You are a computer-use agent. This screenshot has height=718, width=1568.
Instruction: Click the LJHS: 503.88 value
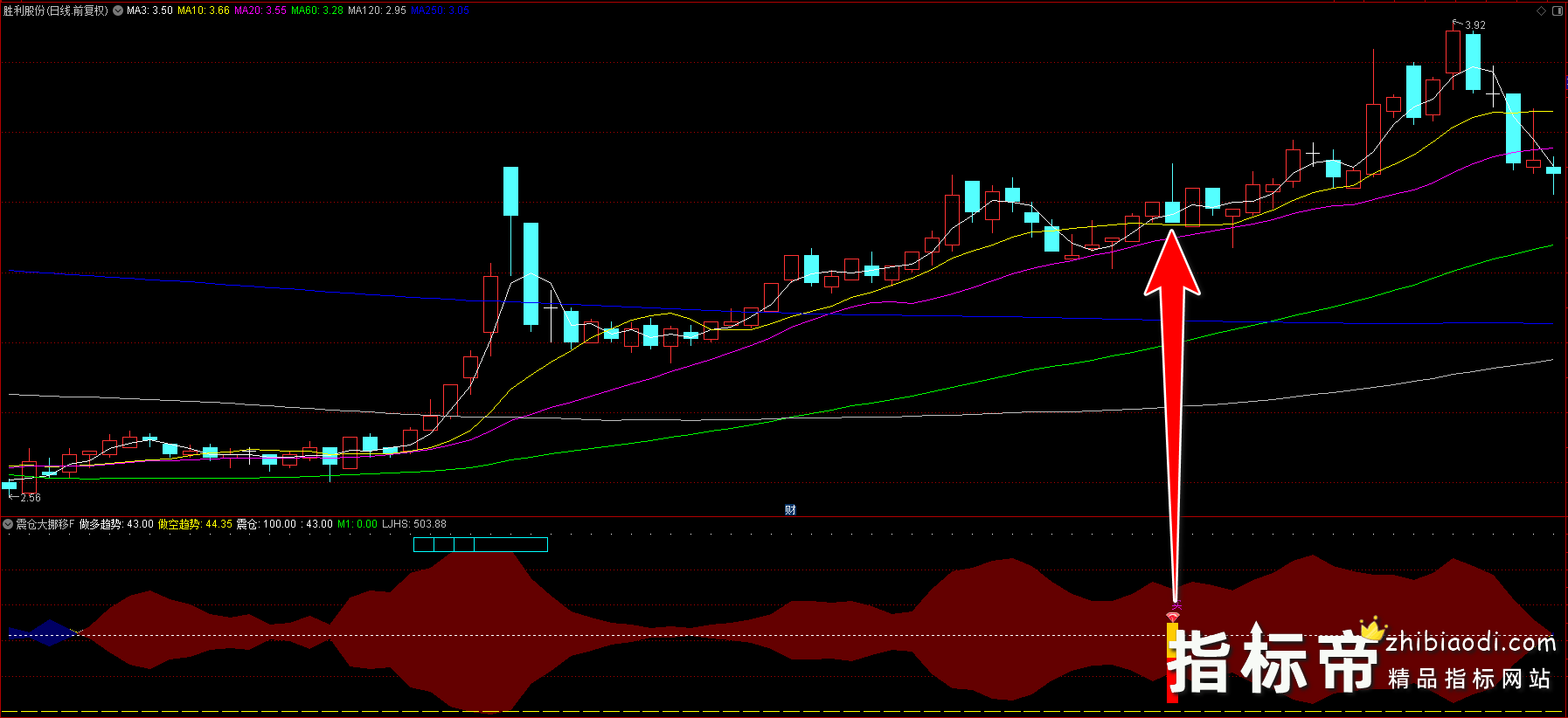click(414, 524)
